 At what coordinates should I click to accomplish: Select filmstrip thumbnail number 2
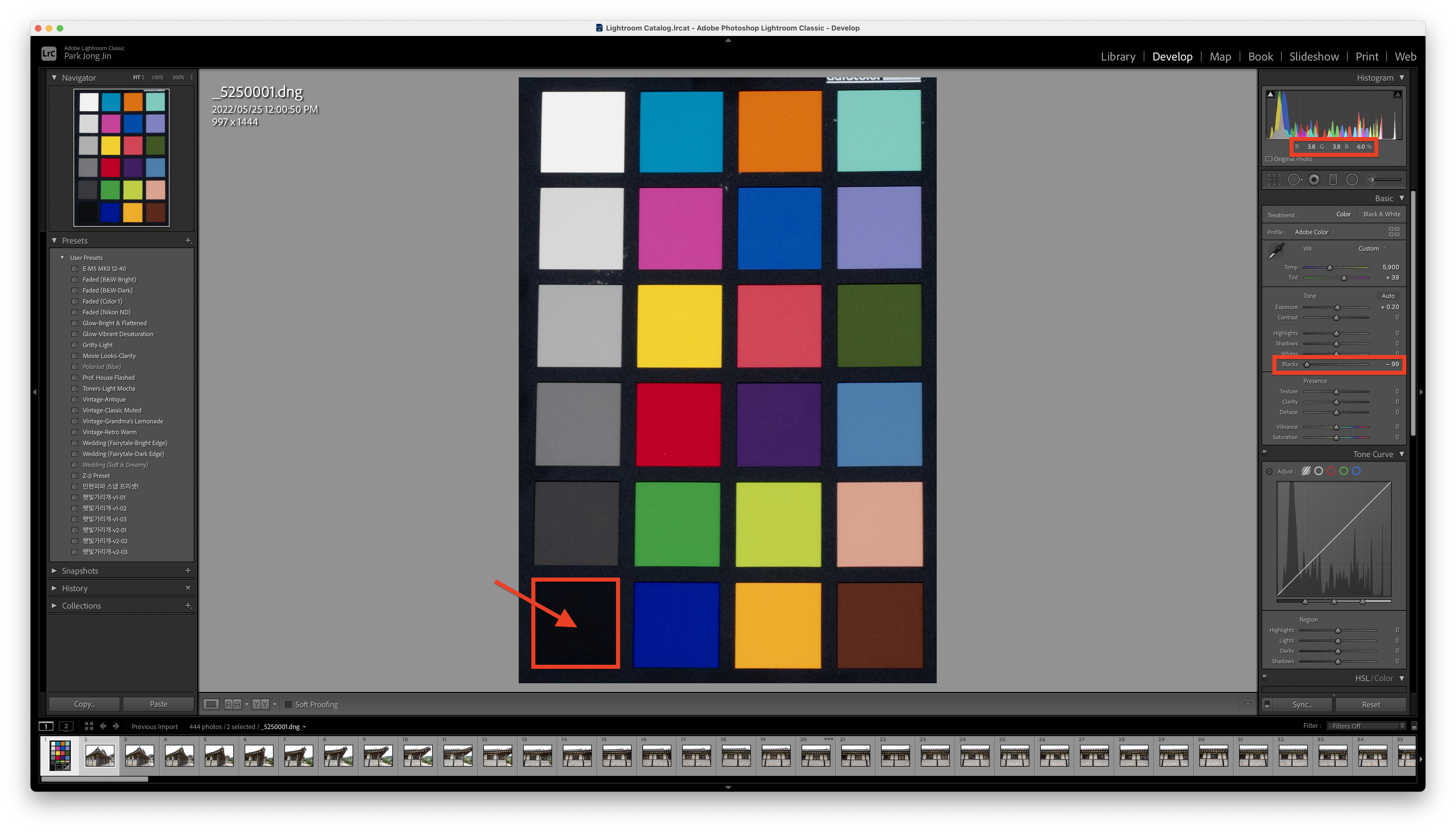click(x=99, y=756)
